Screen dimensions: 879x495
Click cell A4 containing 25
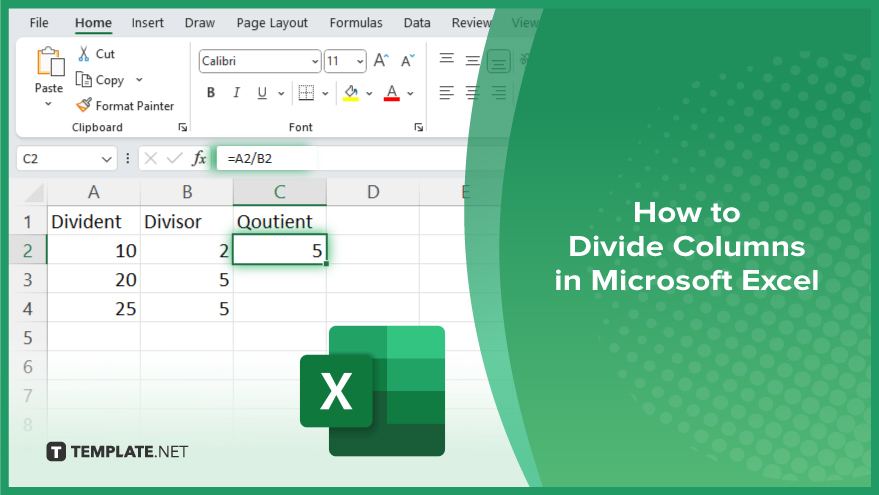(94, 308)
